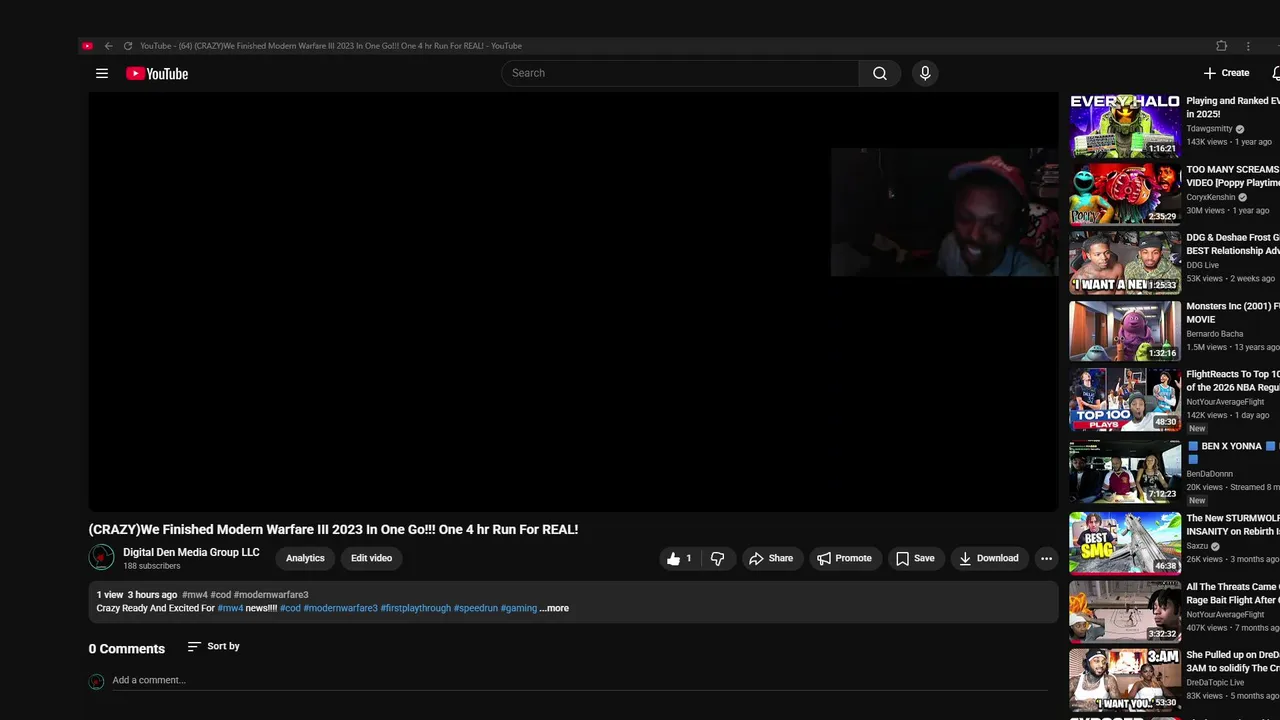This screenshot has width=1280, height=720.
Task: Open CoryxKenshin channel link
Action: tap(1211, 197)
